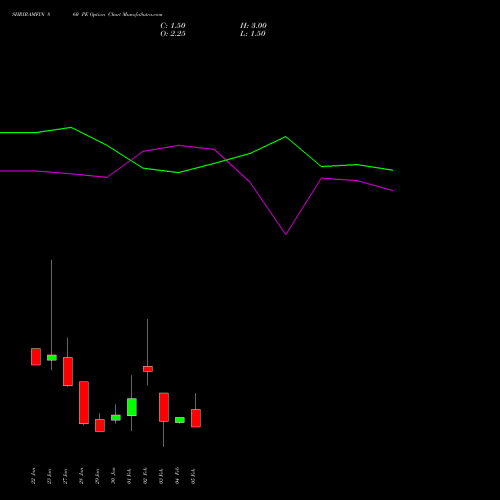Click the green candlestick above 23 Jan
Image resolution: width=500 pixels, height=500 pixels.
click(x=52, y=358)
